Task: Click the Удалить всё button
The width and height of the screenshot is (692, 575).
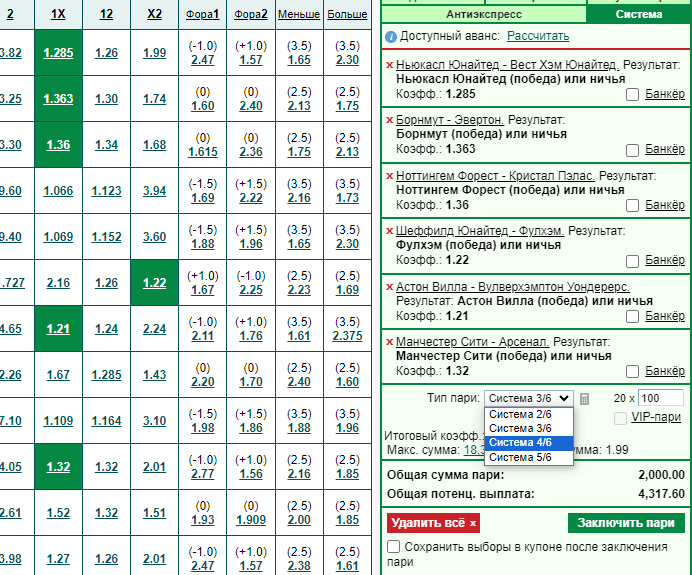Action: pos(433,523)
